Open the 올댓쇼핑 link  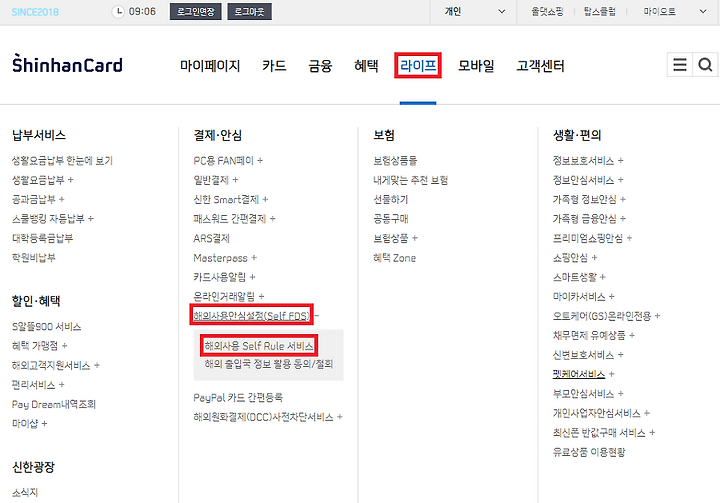tap(547, 11)
